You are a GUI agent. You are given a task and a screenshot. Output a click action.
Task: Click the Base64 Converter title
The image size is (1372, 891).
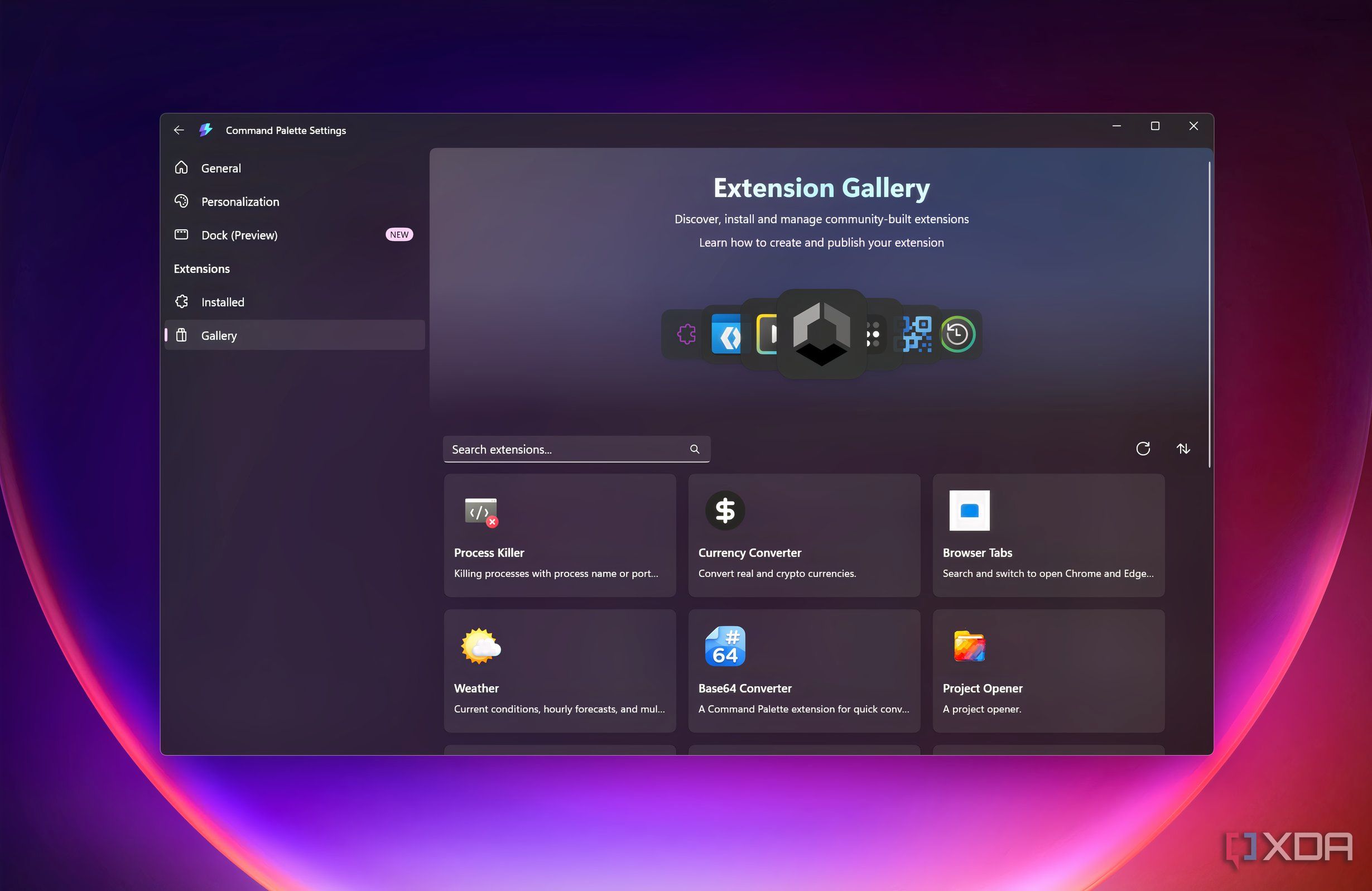(x=745, y=688)
